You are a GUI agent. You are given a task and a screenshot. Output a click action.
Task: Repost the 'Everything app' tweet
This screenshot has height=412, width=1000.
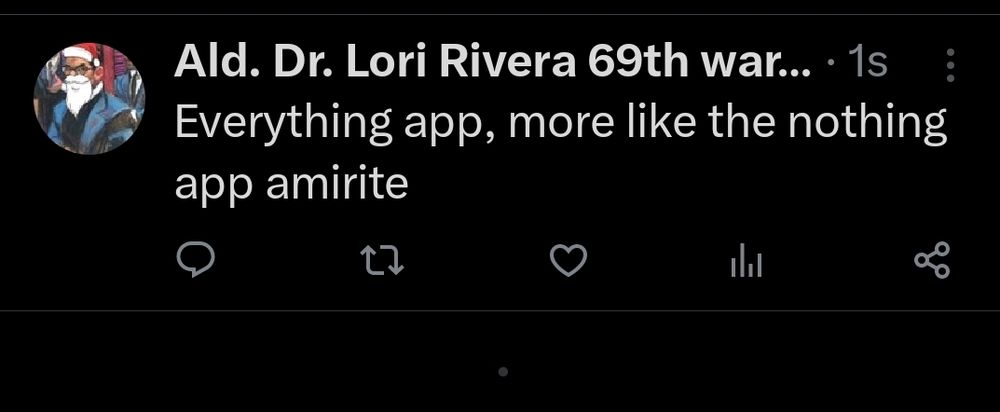[x=382, y=262]
